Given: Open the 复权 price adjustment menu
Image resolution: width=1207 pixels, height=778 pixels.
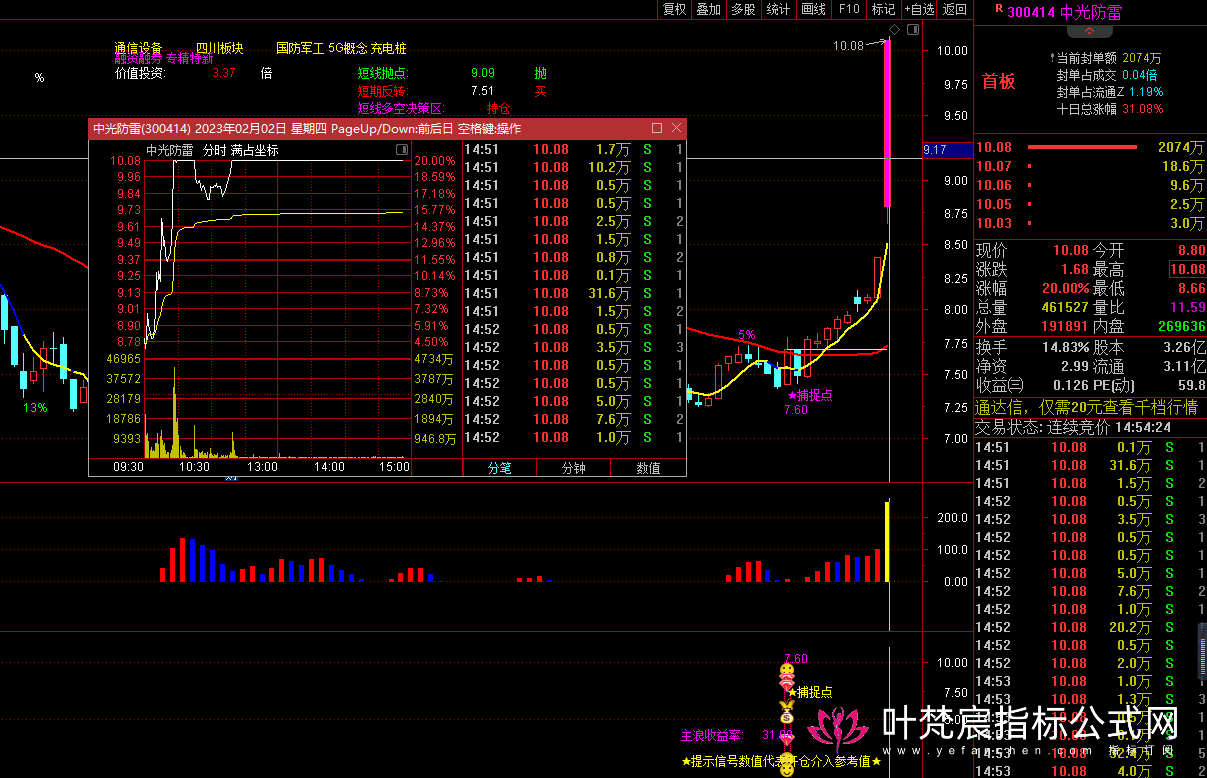Looking at the screenshot, I should (x=675, y=9).
